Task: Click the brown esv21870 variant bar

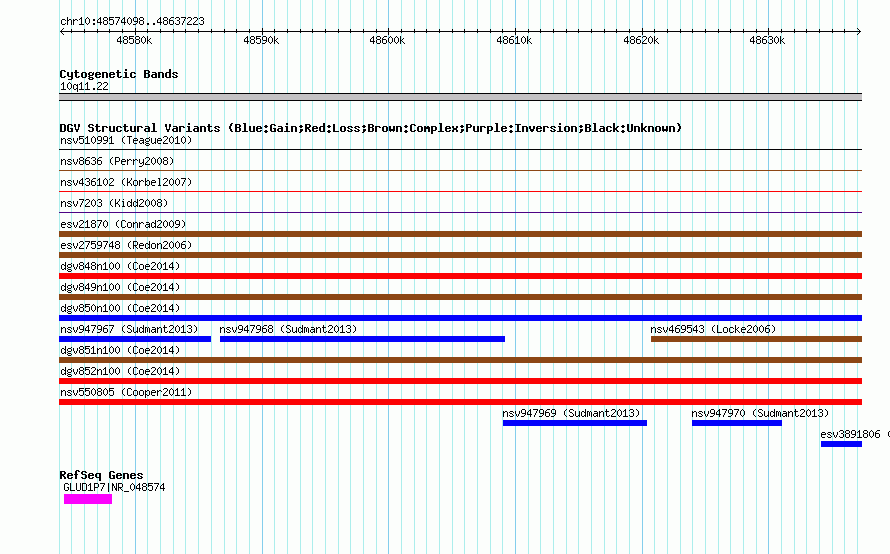Action: [x=460, y=234]
